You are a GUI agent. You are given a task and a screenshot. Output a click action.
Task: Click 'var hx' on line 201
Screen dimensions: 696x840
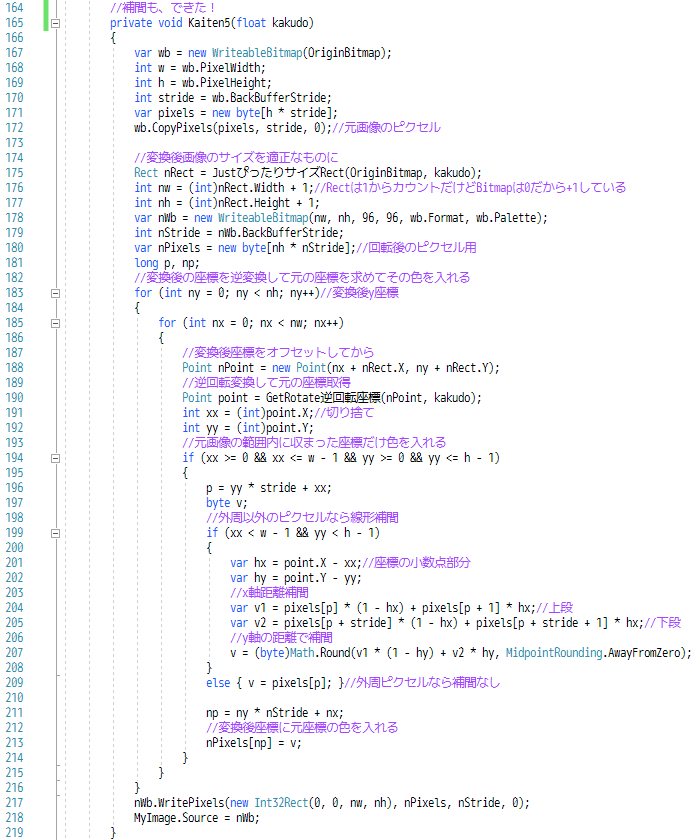[x=248, y=563]
